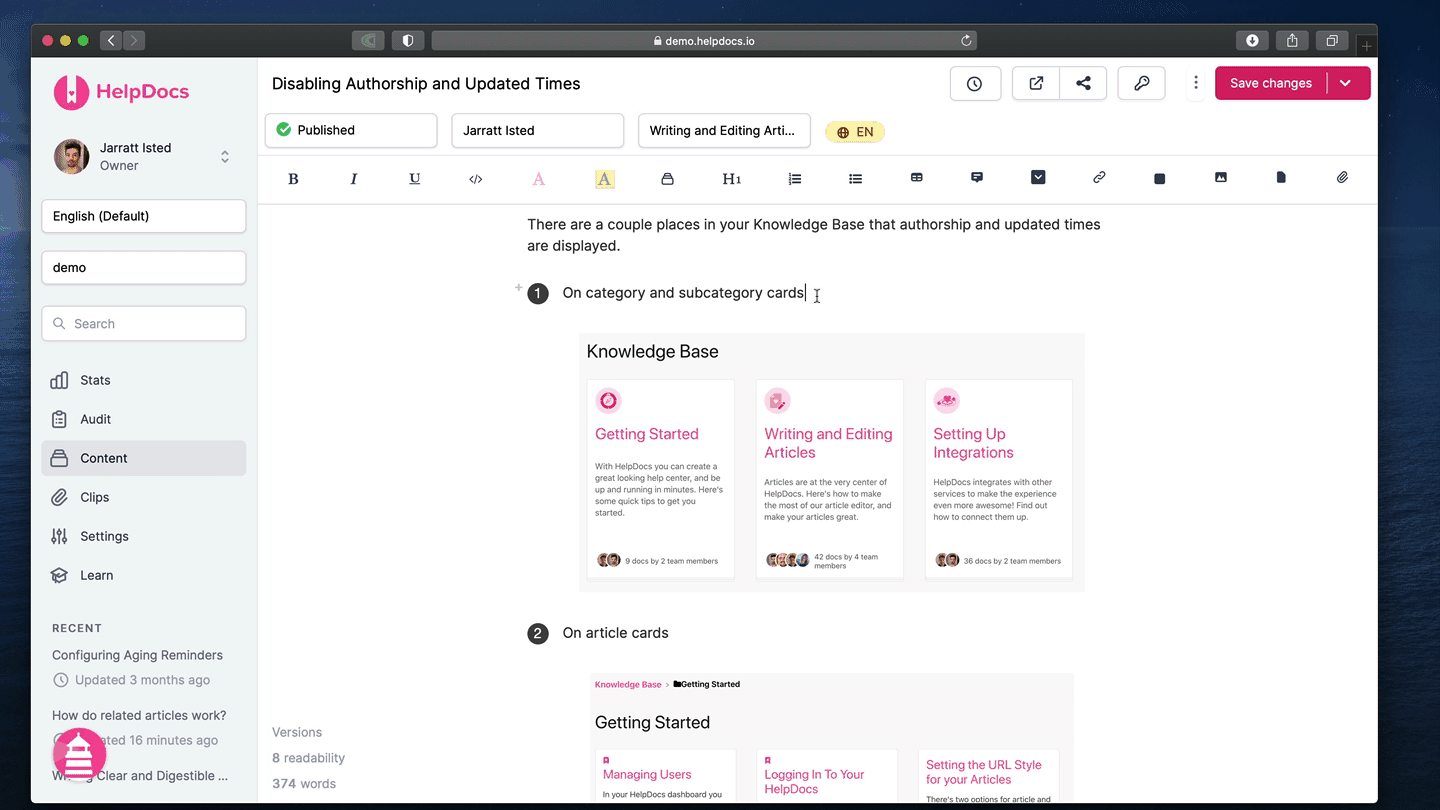Click the '8 readability' score text
Viewport: 1440px width, 810px height.
[308, 758]
